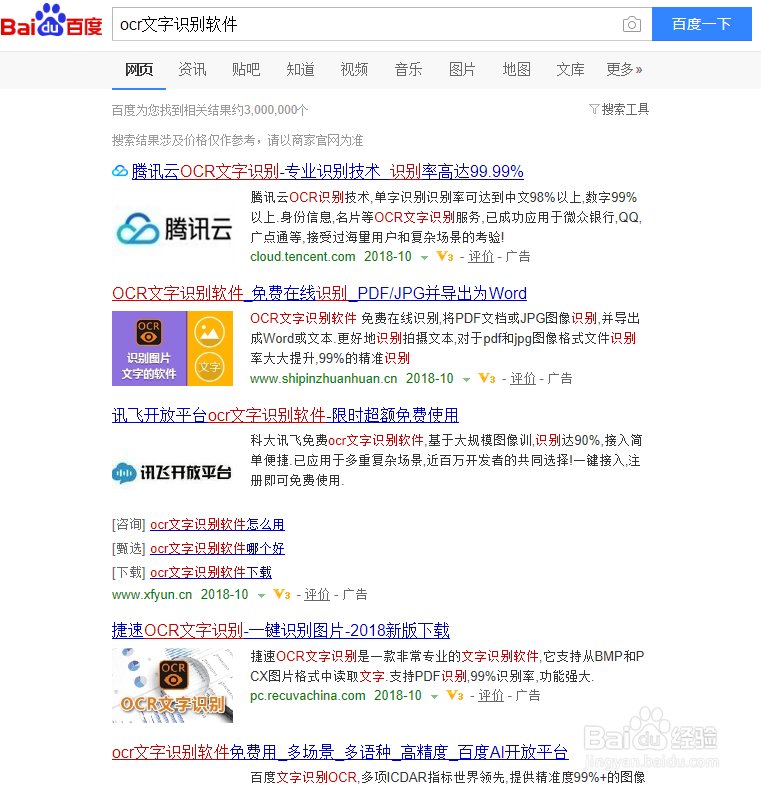This screenshot has width=761, height=788.
Task: Open camera image search icon
Action: (631, 24)
